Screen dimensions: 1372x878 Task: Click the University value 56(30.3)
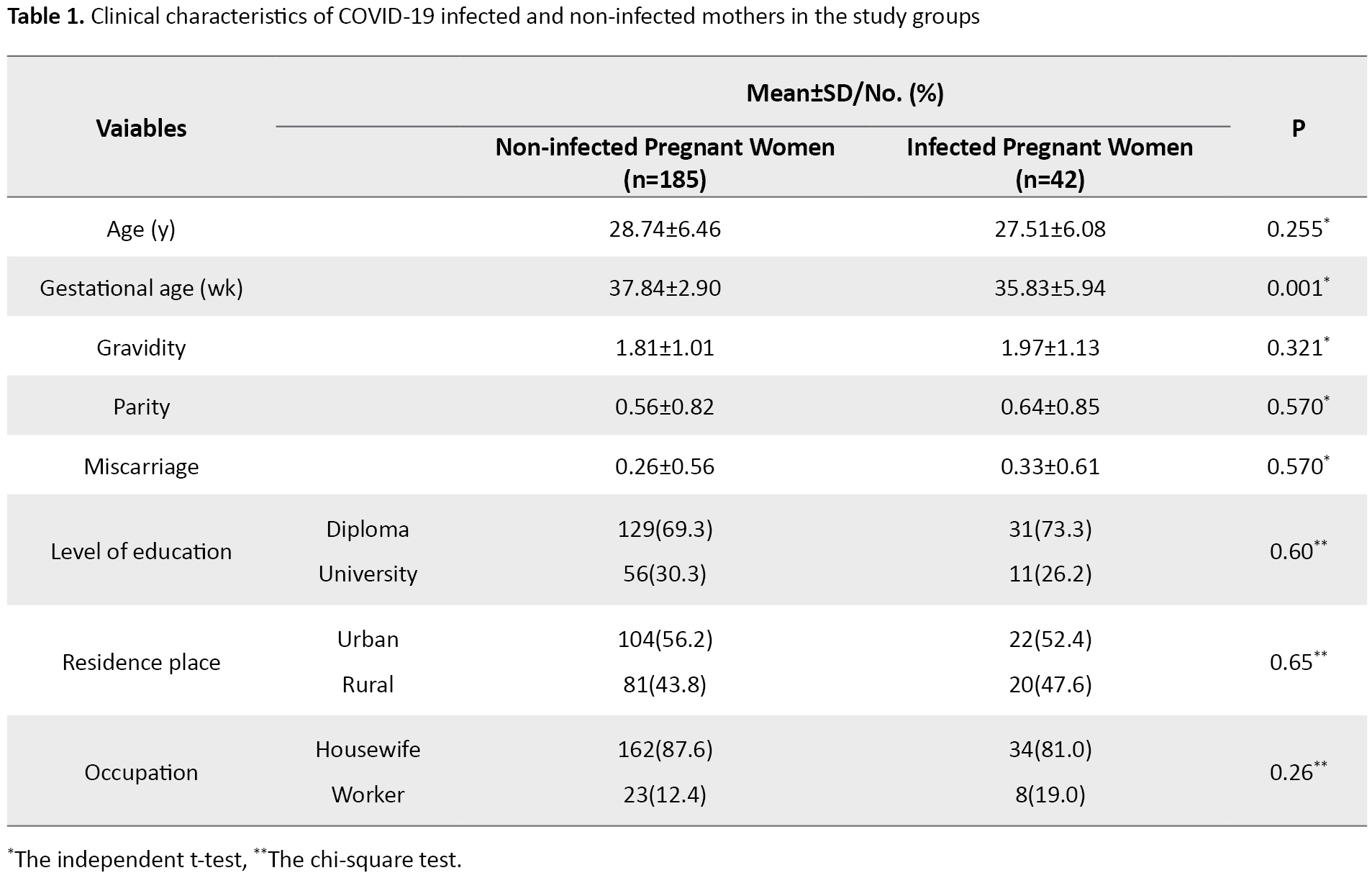coord(664,574)
